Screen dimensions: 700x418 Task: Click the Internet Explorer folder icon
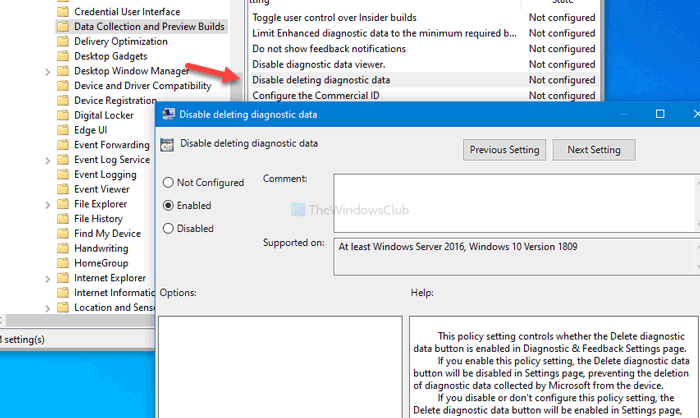pyautogui.click(x=63, y=278)
